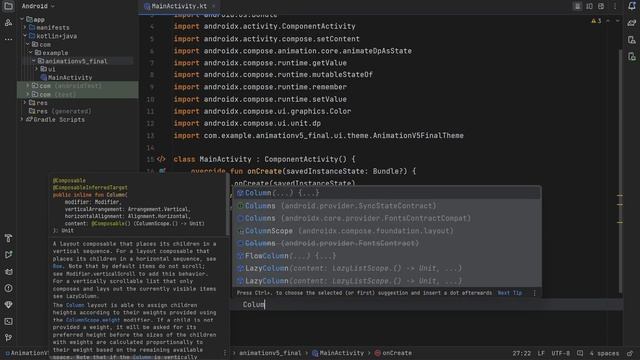Screen dimensions: 640x360
Task: Follow the ColumnScope.weight documentation link
Action: click(x=93, y=320)
